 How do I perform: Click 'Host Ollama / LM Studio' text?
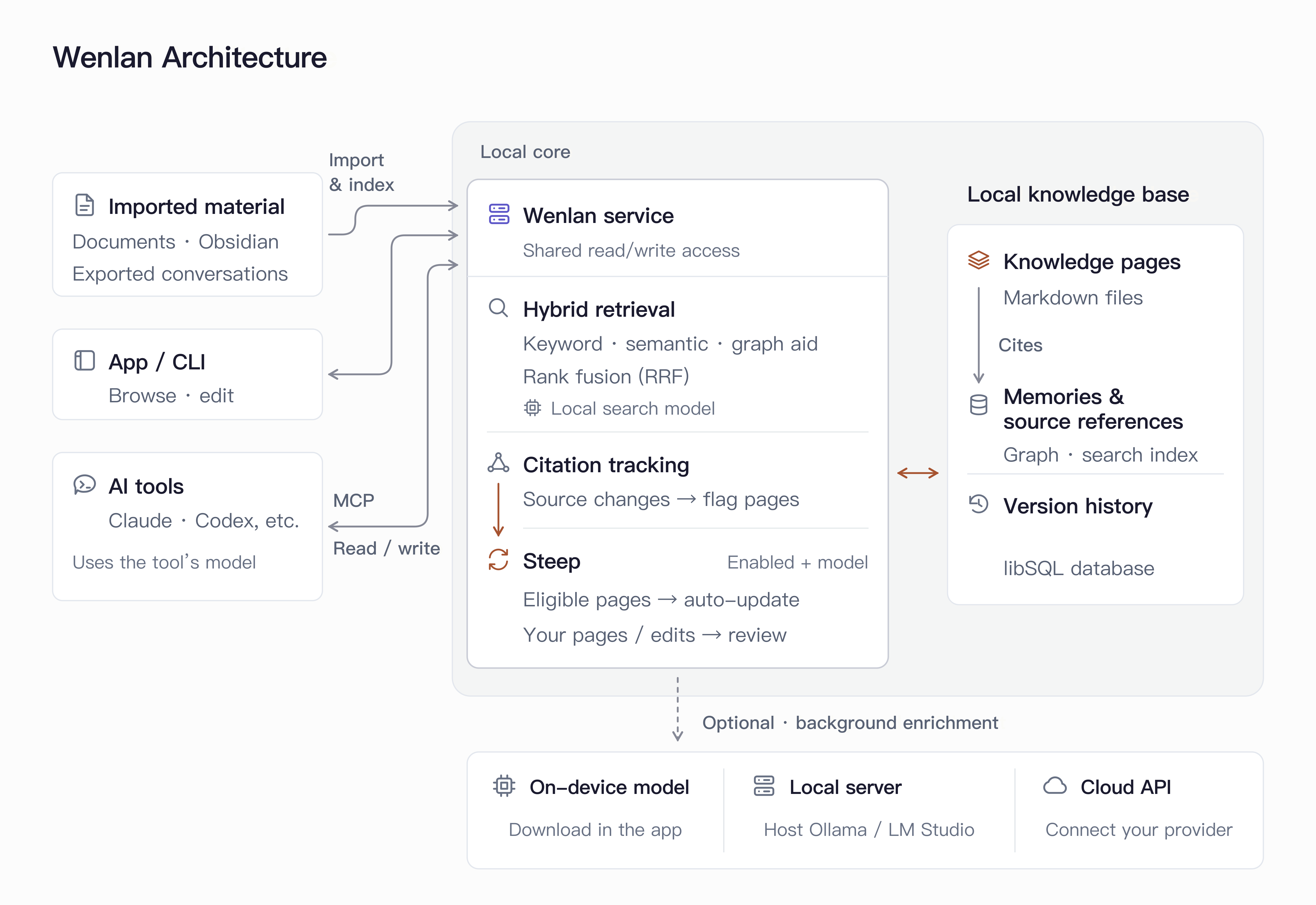tap(869, 830)
